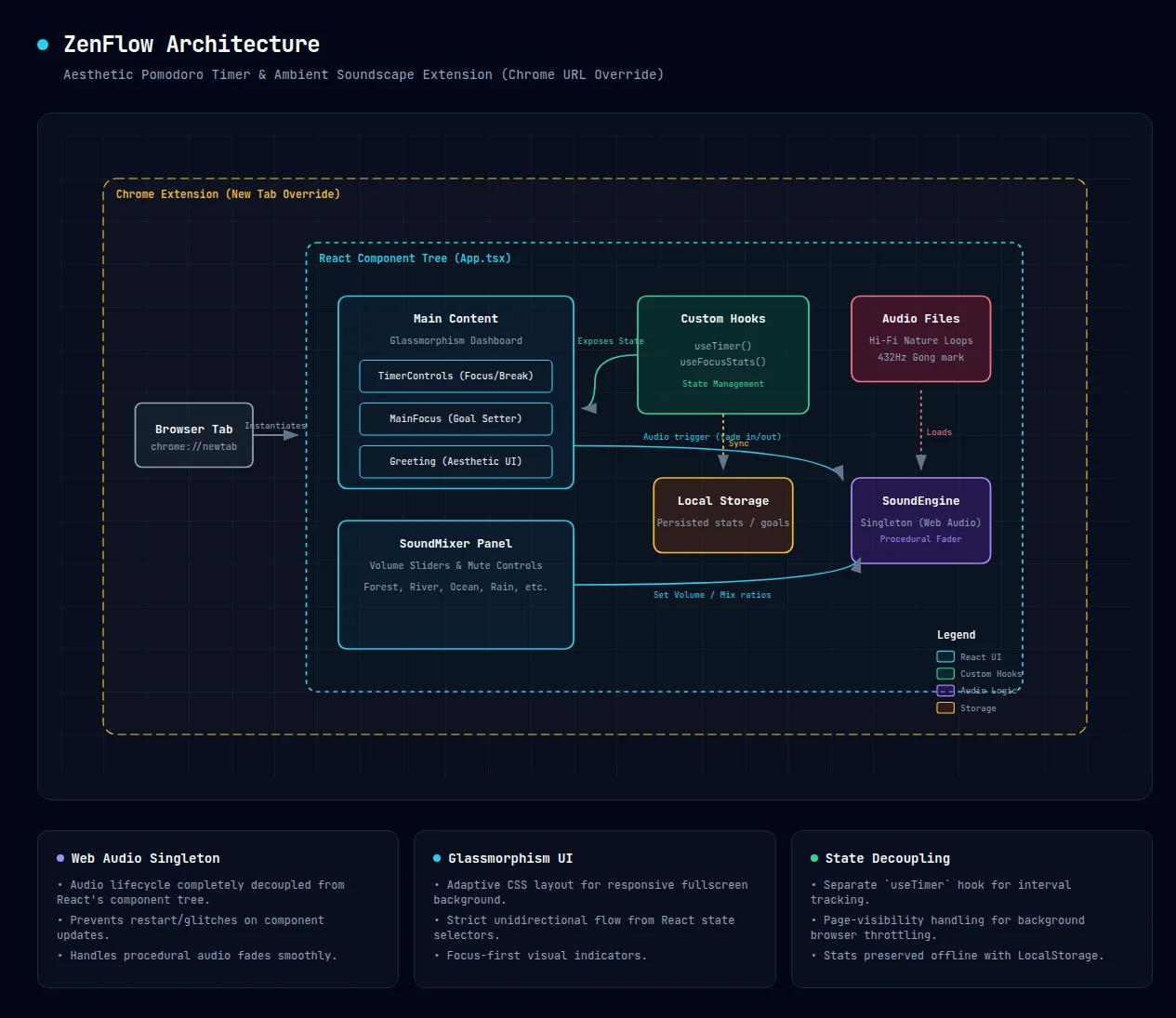Click the cyan dot by Glassmorphism UI
Viewport: 1176px width, 1018px height.
[x=437, y=859]
